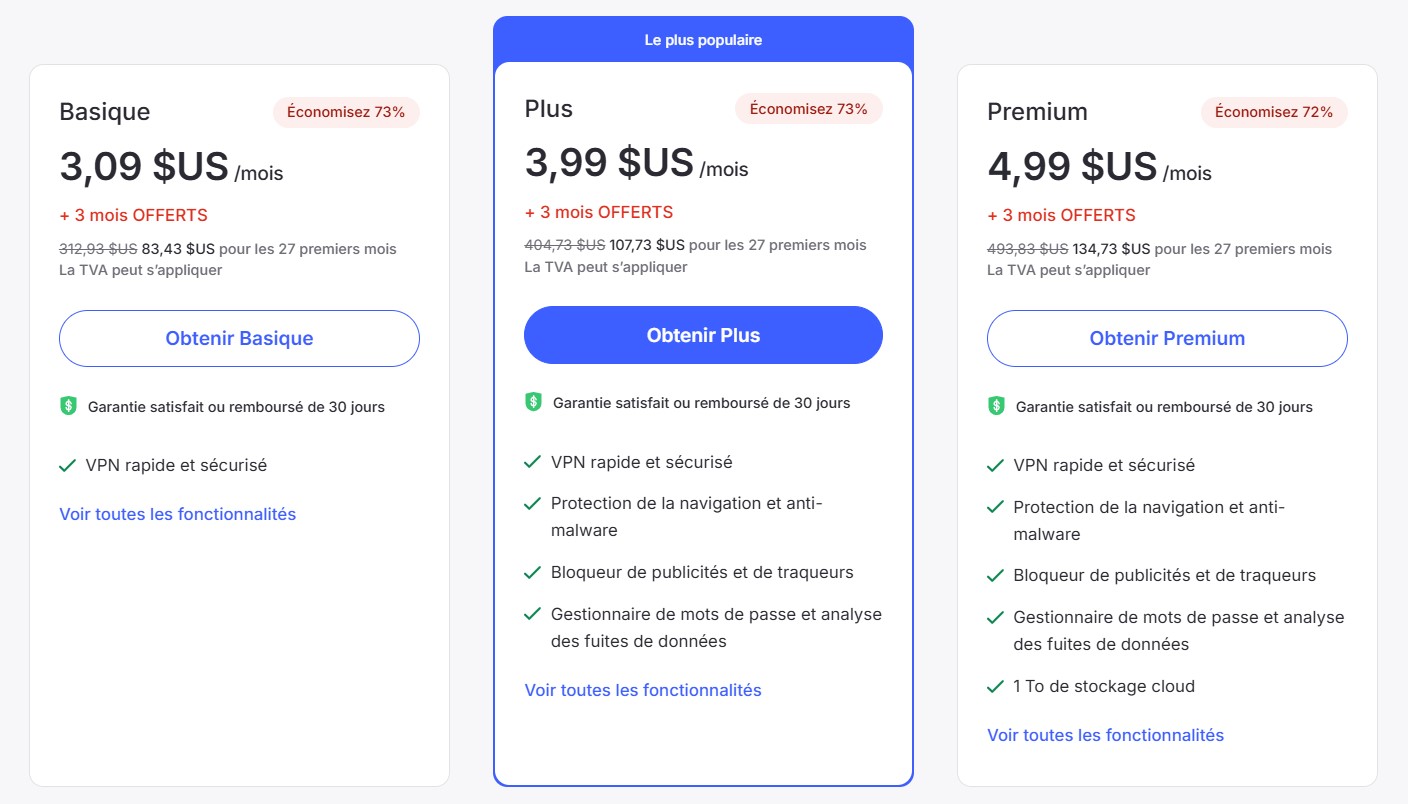Click the 3,99 $US price in Plus
The image size is (1408, 804).
[x=609, y=162]
